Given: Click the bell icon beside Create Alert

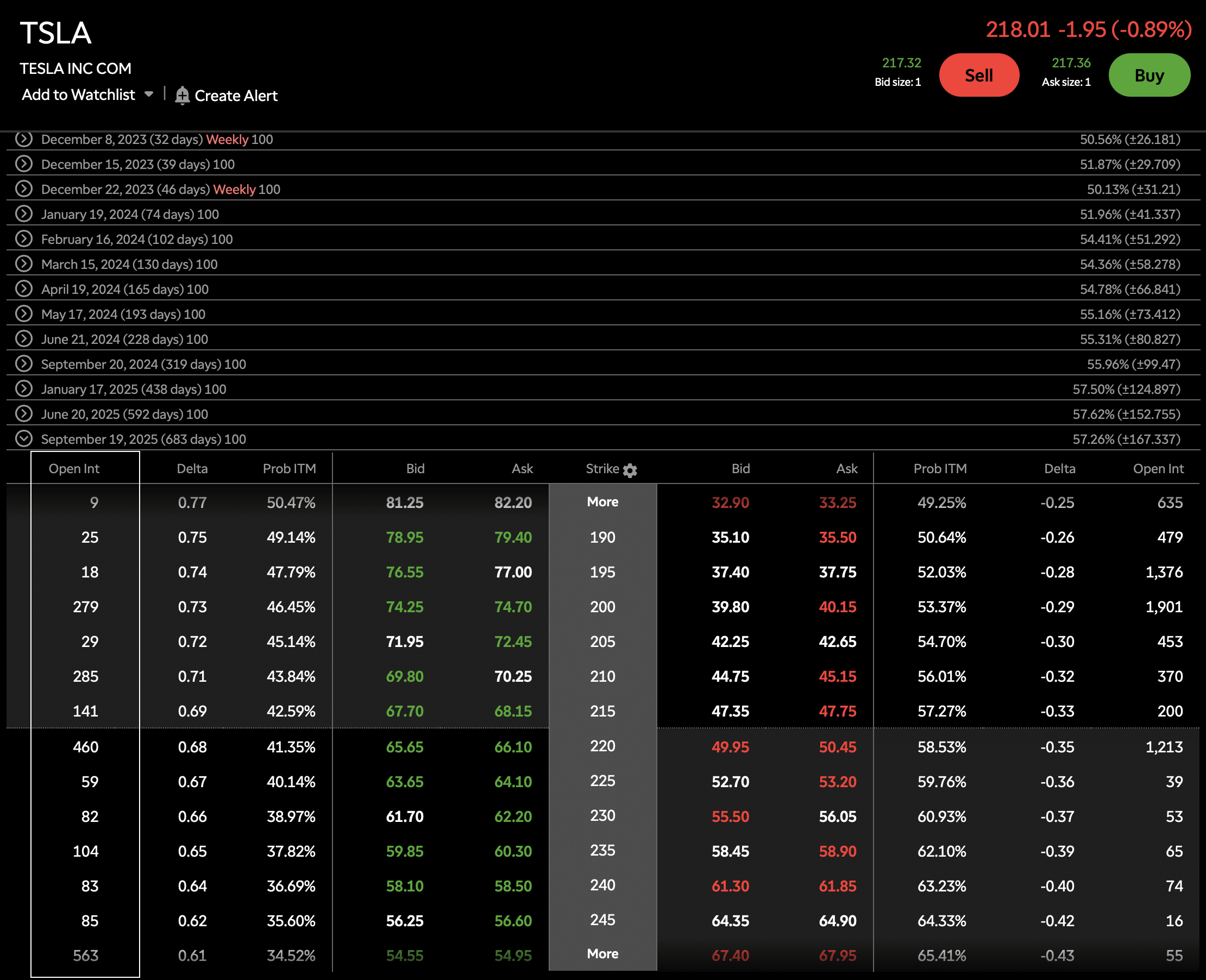Looking at the screenshot, I should pos(182,96).
